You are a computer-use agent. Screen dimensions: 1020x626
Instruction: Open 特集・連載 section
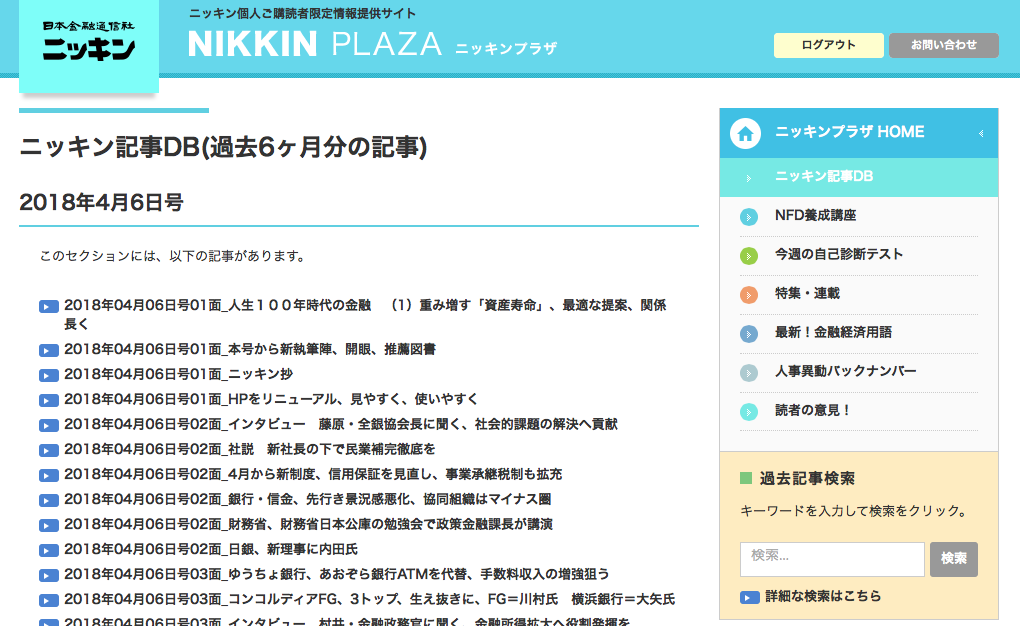(x=807, y=293)
